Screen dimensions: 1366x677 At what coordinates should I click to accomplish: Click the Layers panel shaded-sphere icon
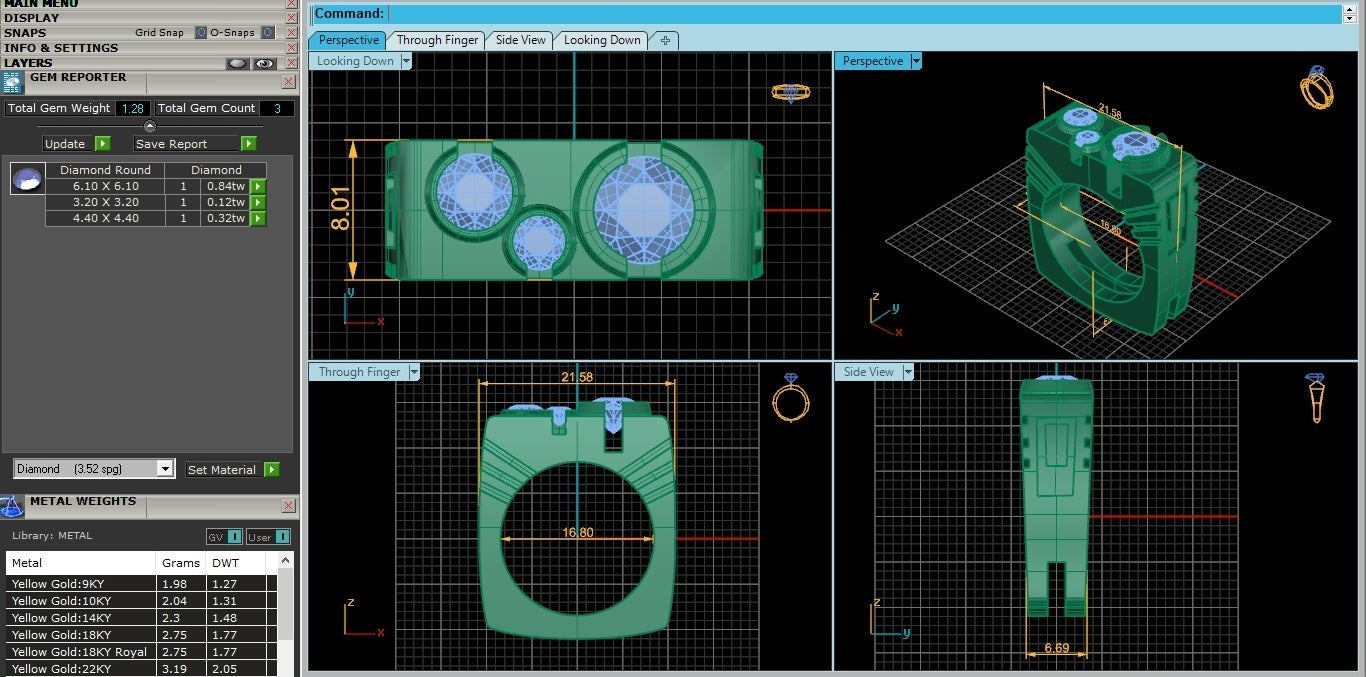click(237, 63)
